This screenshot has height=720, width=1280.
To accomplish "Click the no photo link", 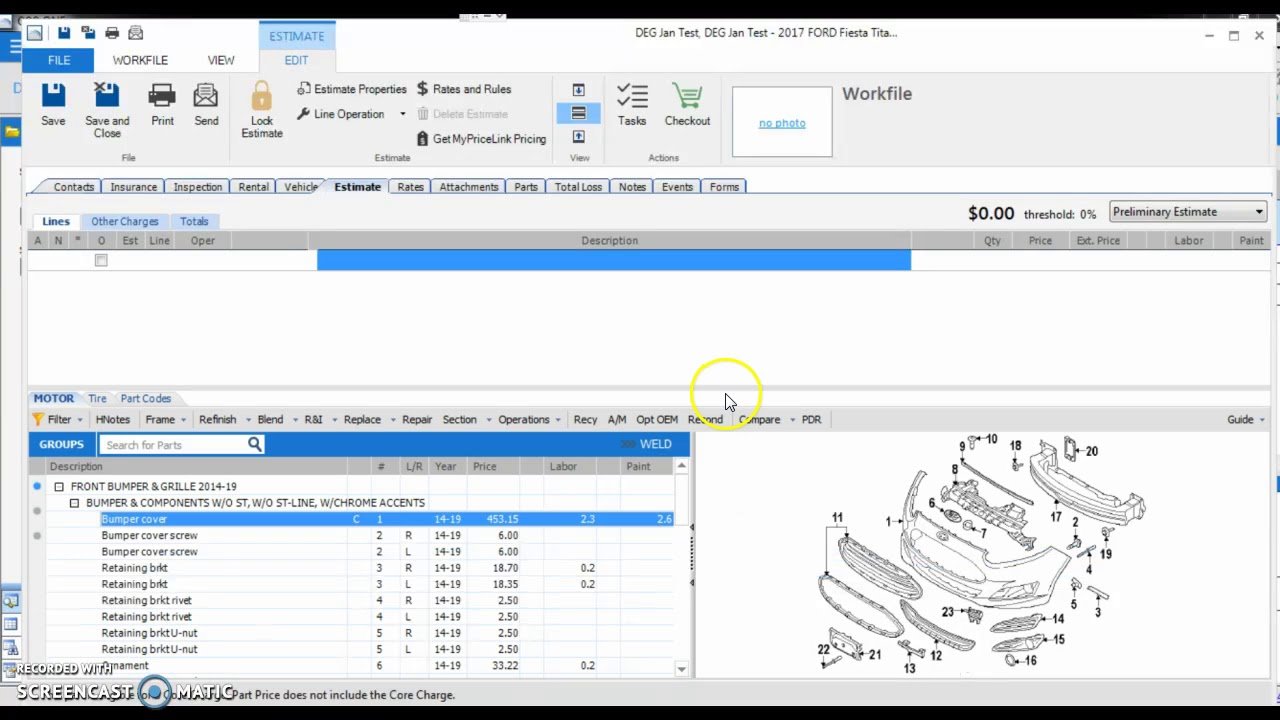I will coord(782,123).
